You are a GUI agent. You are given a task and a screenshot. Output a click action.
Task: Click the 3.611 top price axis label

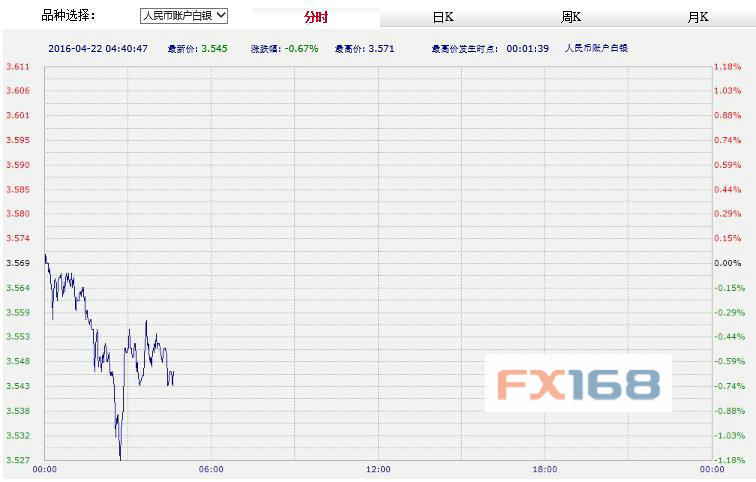pos(17,66)
